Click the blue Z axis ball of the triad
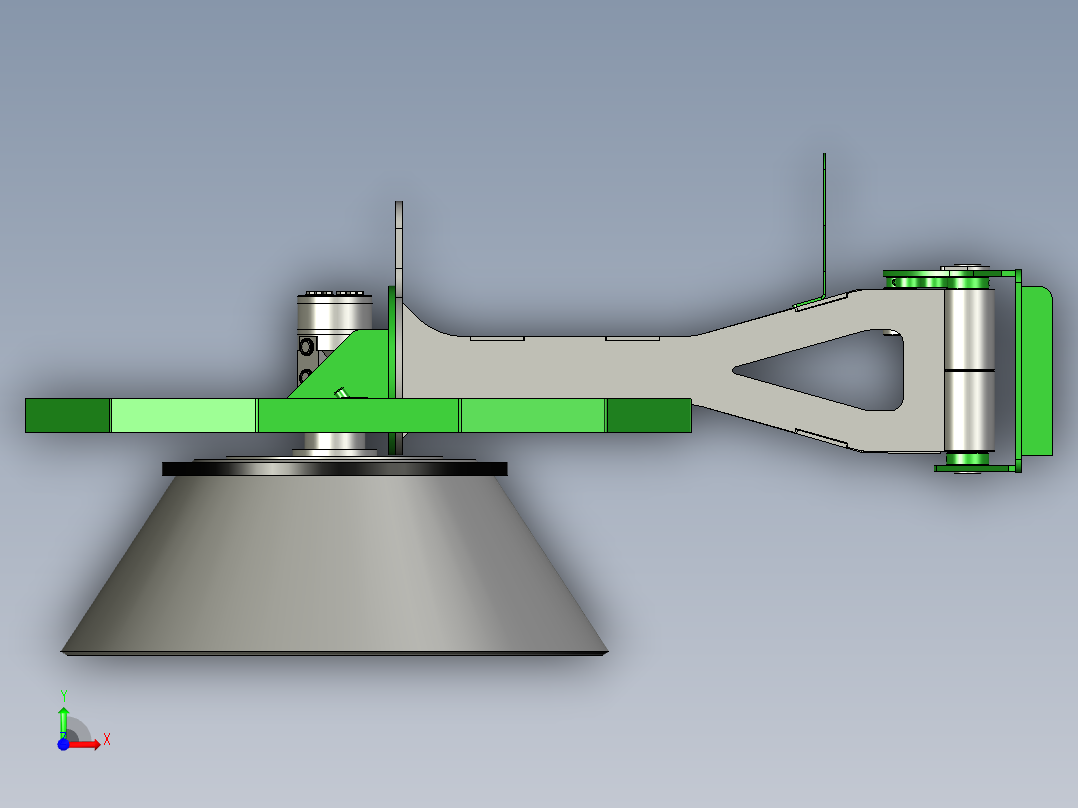Screen dimensions: 1078x808 click(63, 744)
